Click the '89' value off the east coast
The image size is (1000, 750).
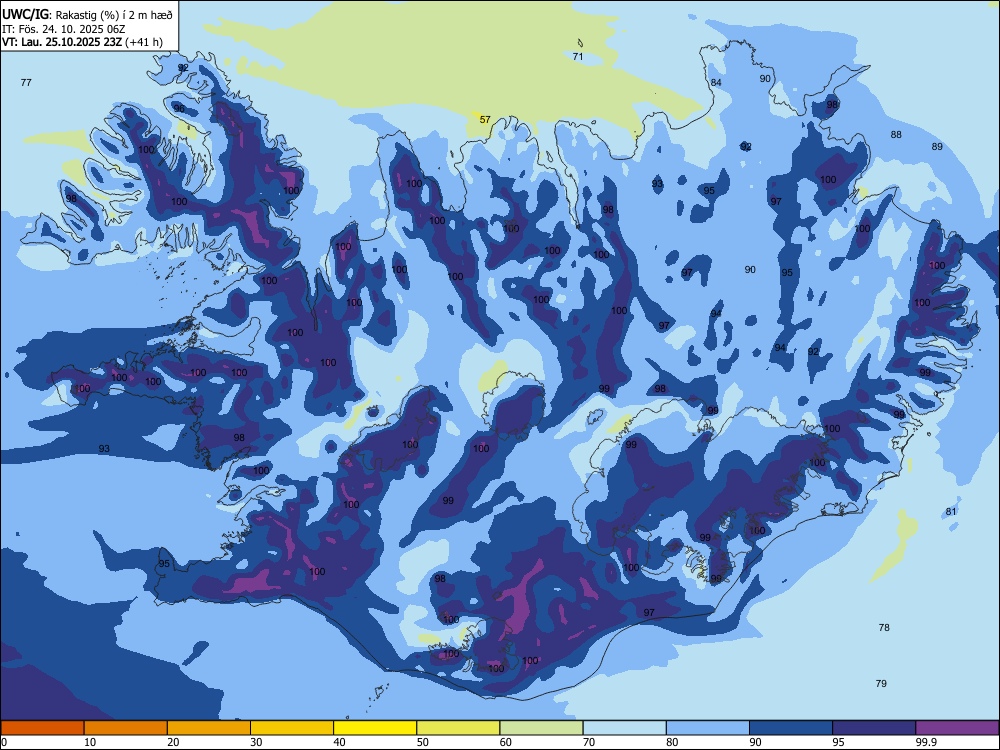tap(937, 146)
